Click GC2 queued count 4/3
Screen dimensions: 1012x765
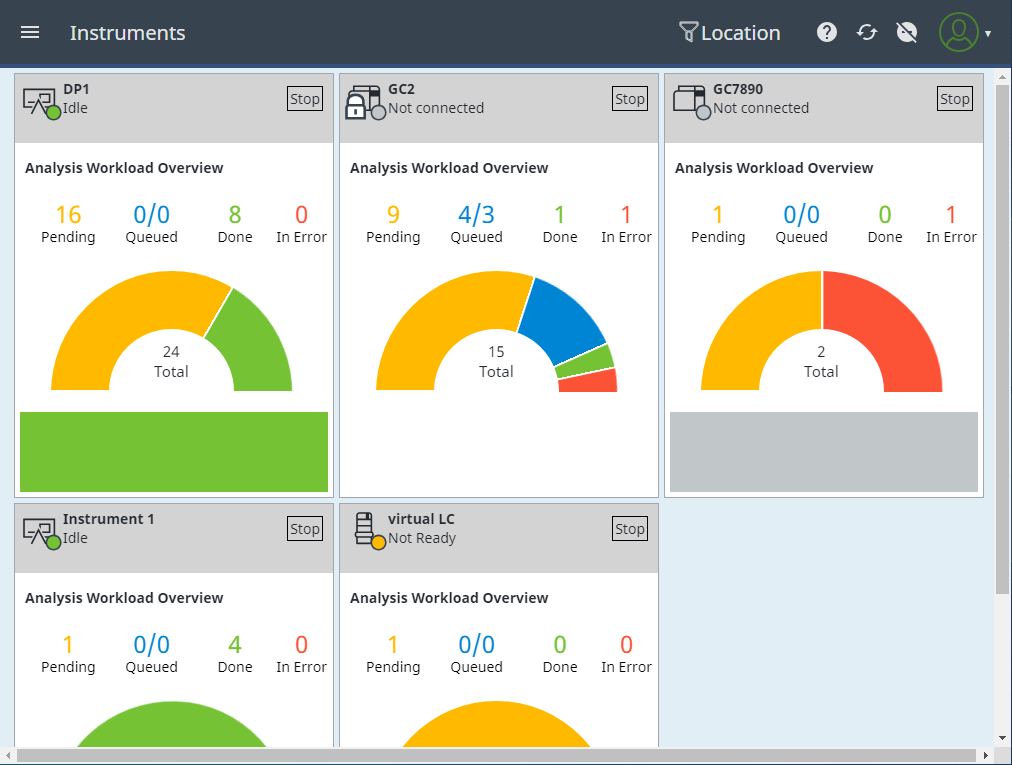476,214
